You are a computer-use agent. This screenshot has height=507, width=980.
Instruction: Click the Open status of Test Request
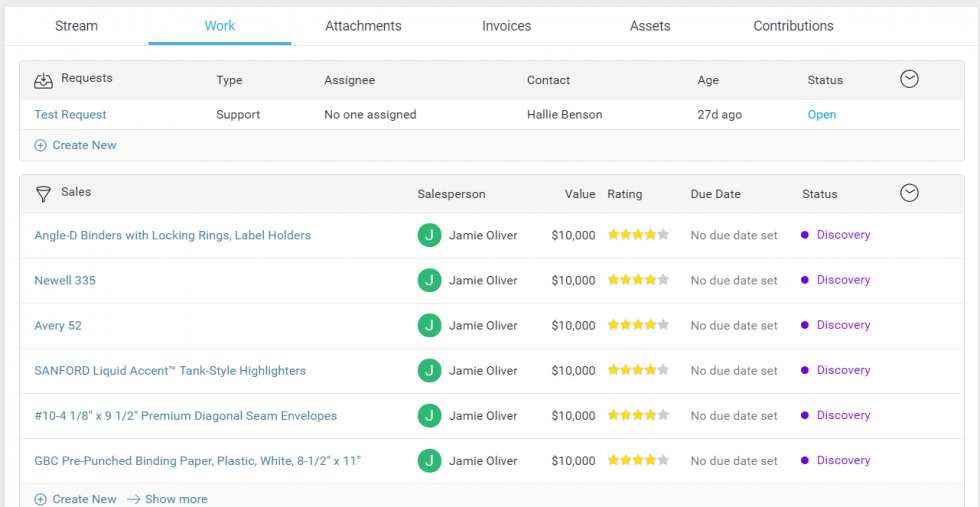pyautogui.click(x=821, y=115)
